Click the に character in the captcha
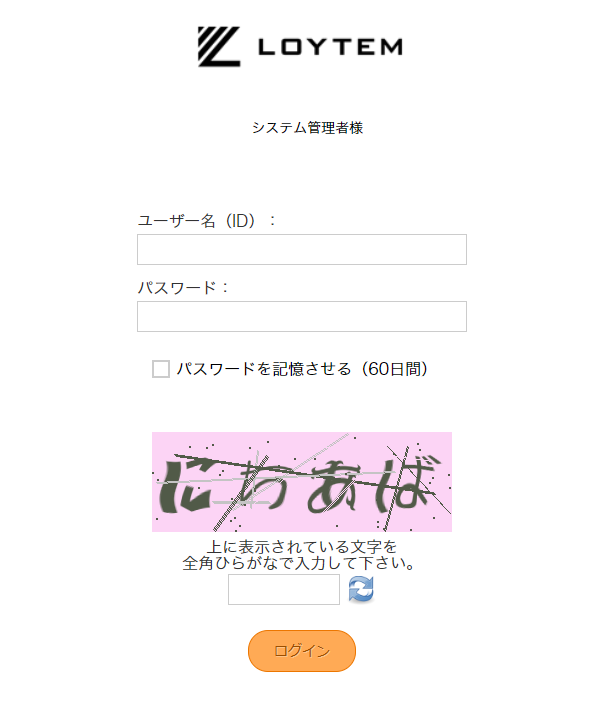 [187, 486]
